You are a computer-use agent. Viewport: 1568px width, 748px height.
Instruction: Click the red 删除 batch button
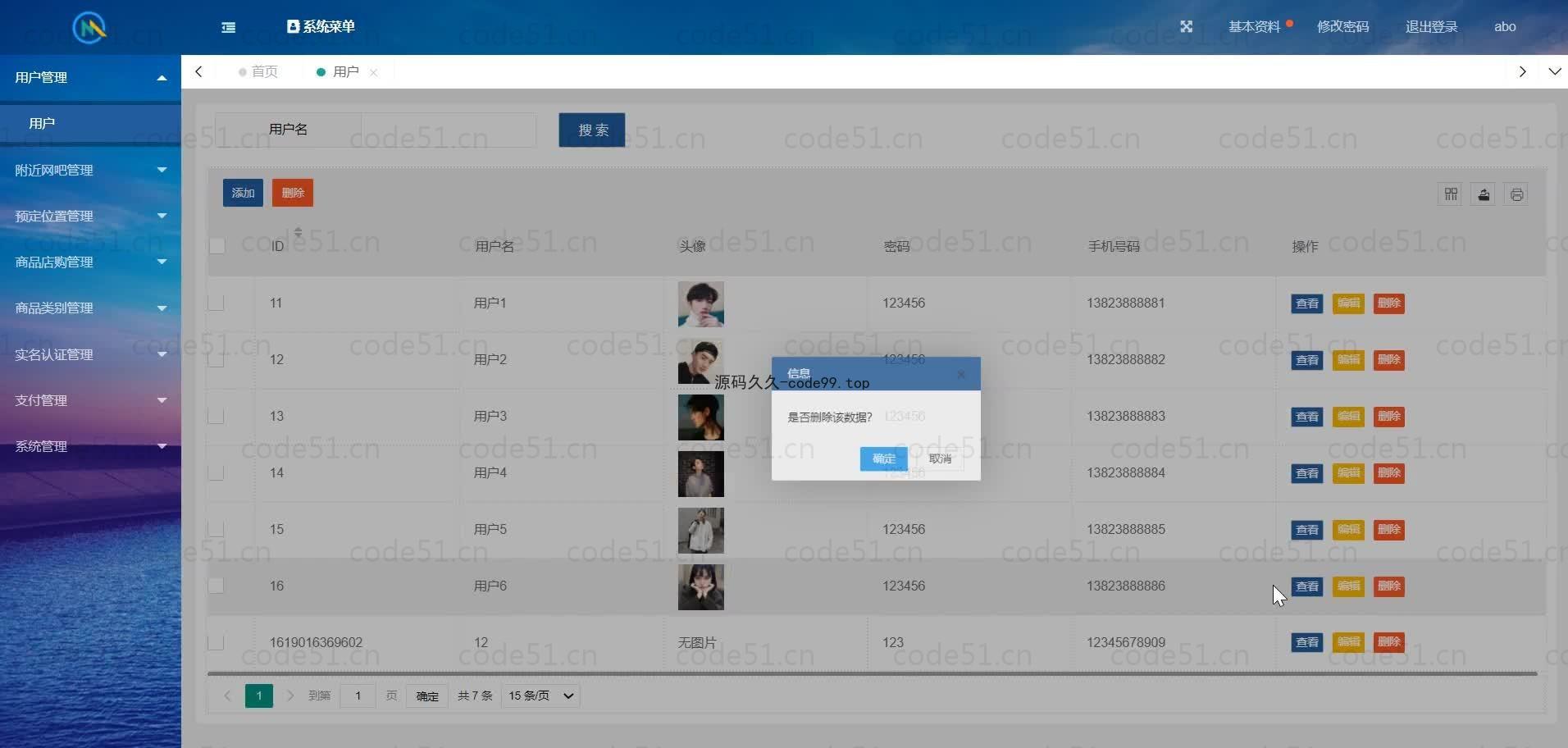(x=293, y=193)
